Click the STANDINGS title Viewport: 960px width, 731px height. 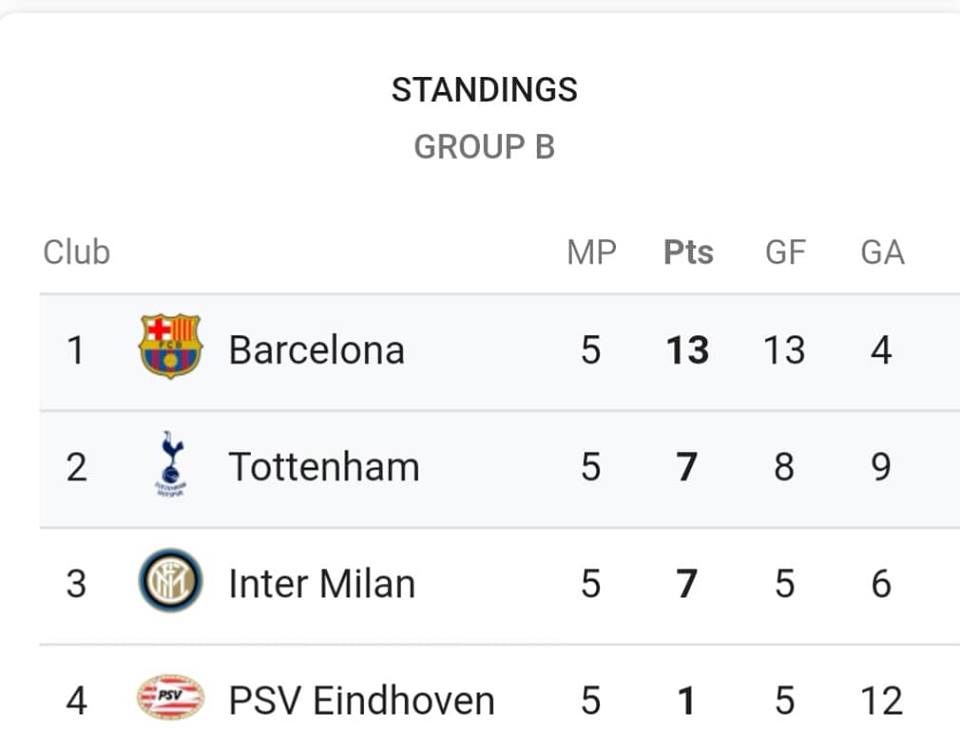[x=484, y=90]
